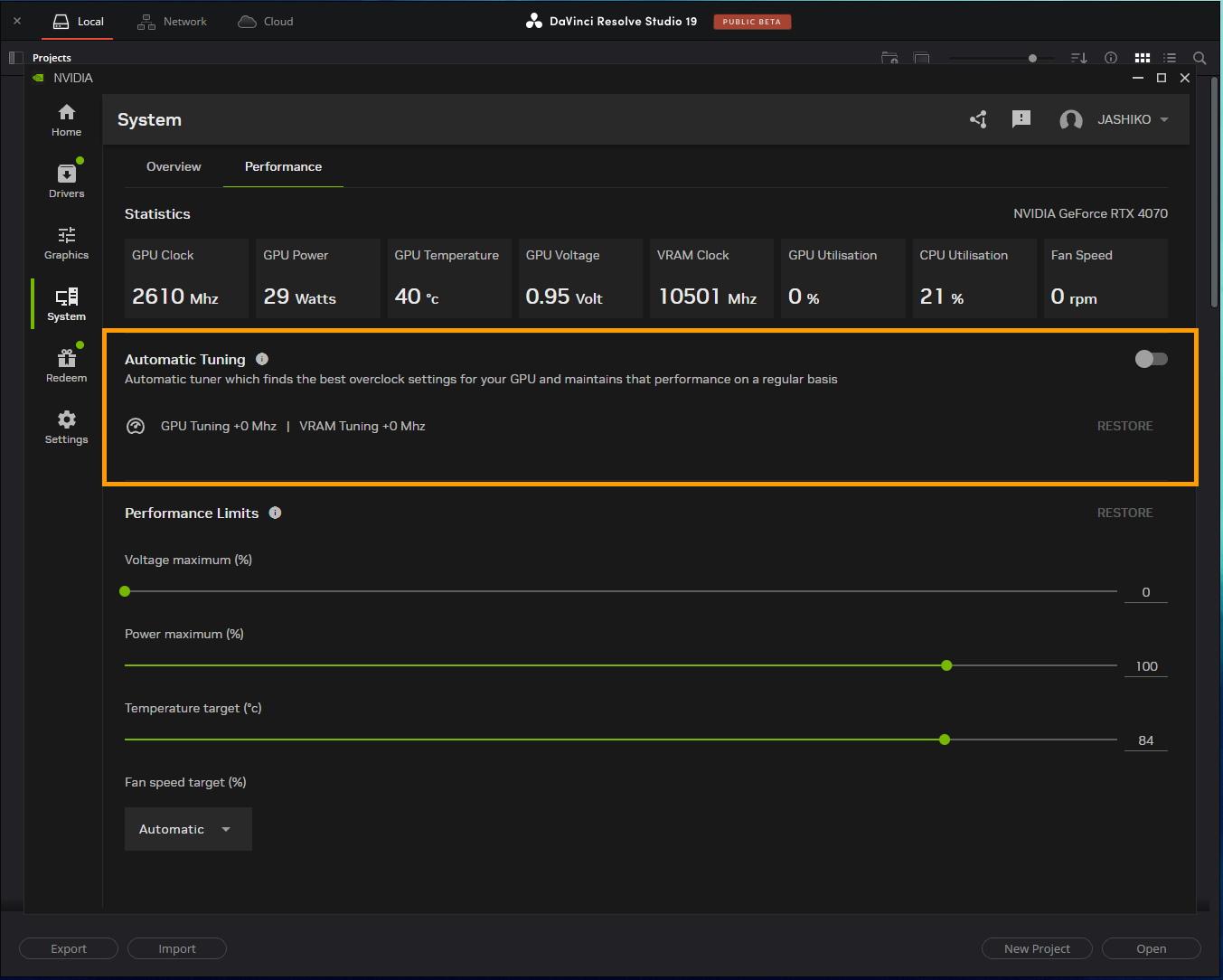Click the Power maximum value field showing 100
This screenshot has height=980, width=1223.
[1146, 666]
